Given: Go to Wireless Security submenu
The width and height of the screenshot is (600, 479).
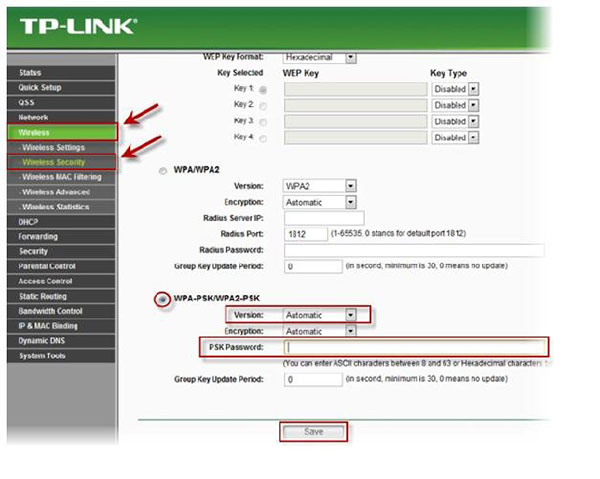Looking at the screenshot, I should (x=60, y=162).
